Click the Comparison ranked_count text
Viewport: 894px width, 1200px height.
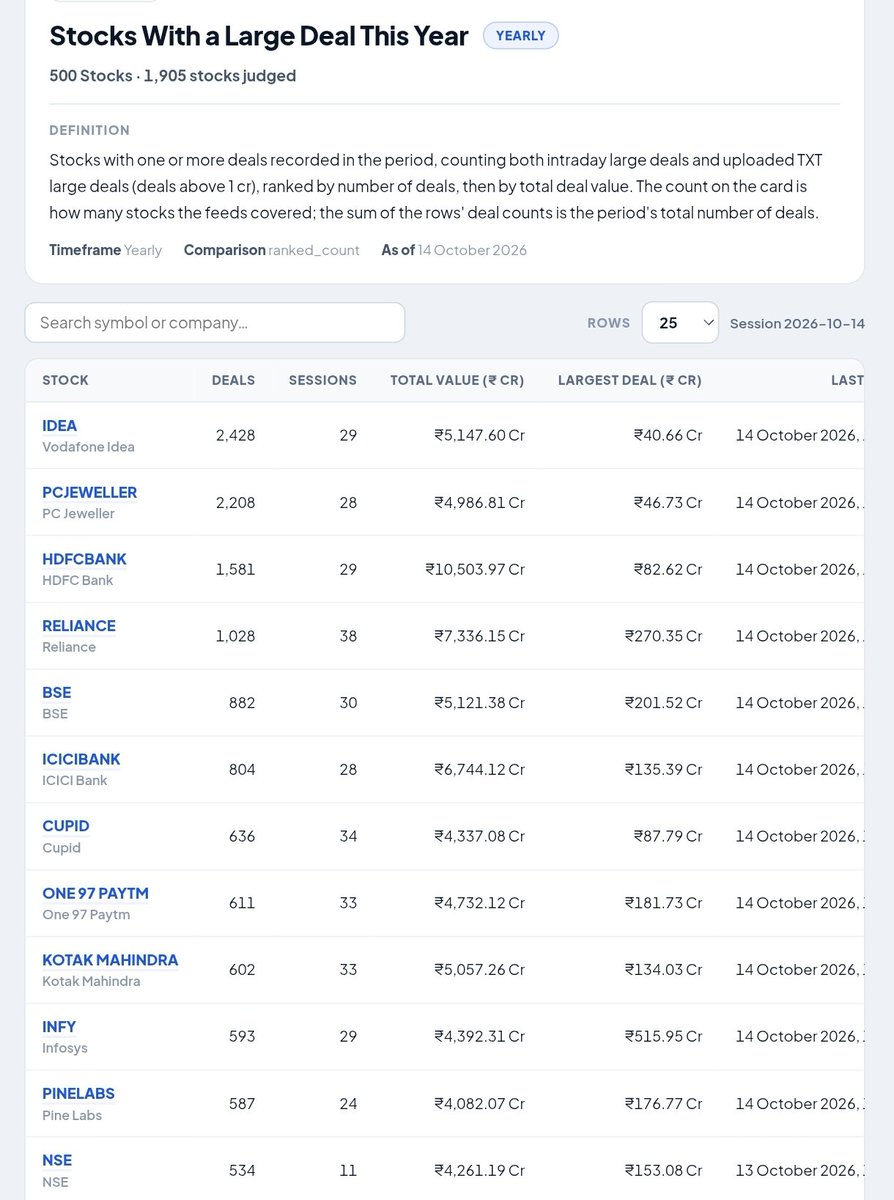pos(271,250)
